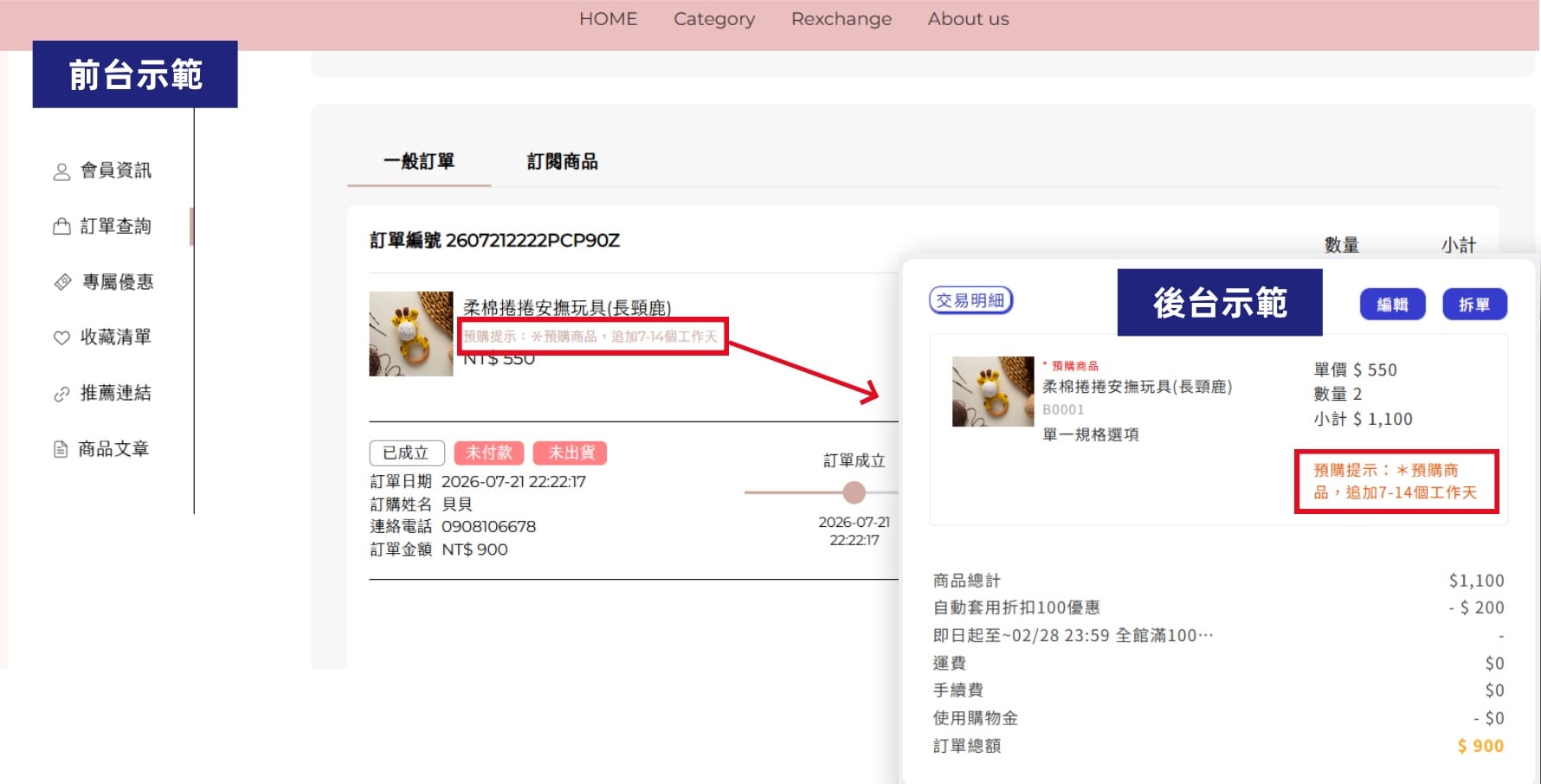
Task: Click the wishlist heart icon
Action: click(61, 337)
